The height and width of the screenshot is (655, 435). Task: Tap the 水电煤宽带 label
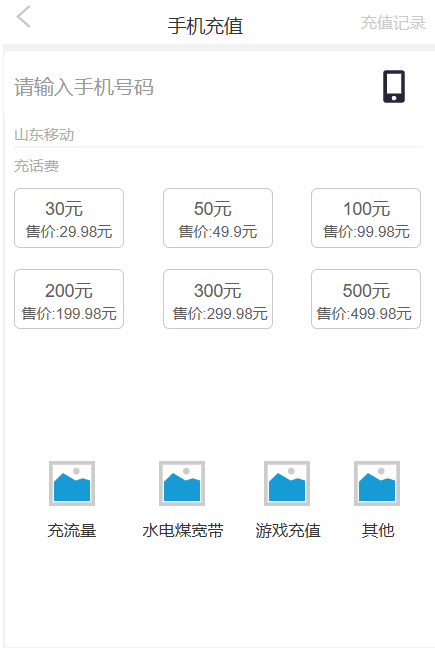(183, 531)
